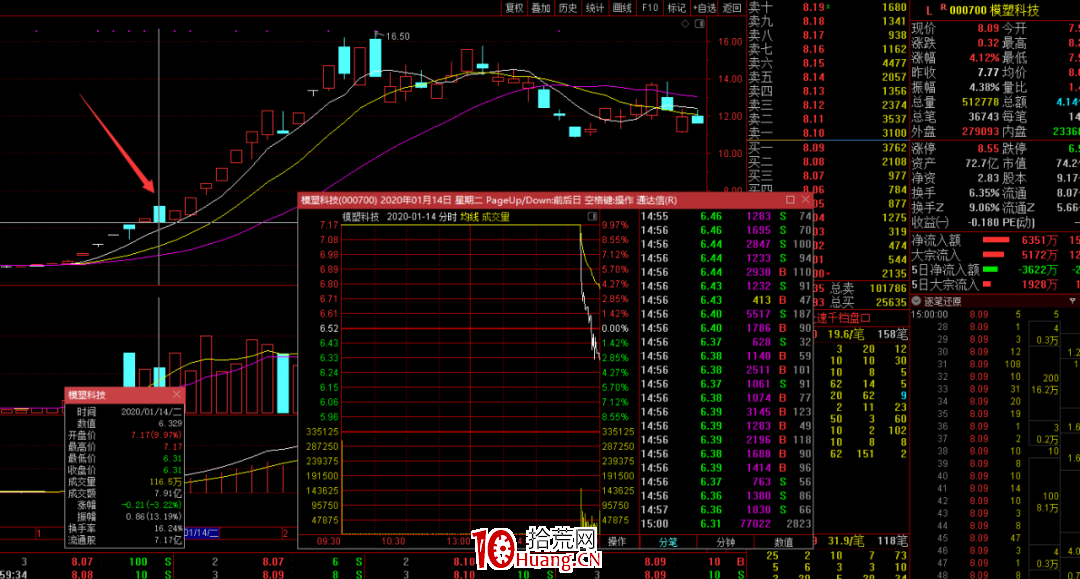Click the 标记 mark toolbar button
Image resolution: width=1080 pixels, height=579 pixels.
pyautogui.click(x=676, y=8)
